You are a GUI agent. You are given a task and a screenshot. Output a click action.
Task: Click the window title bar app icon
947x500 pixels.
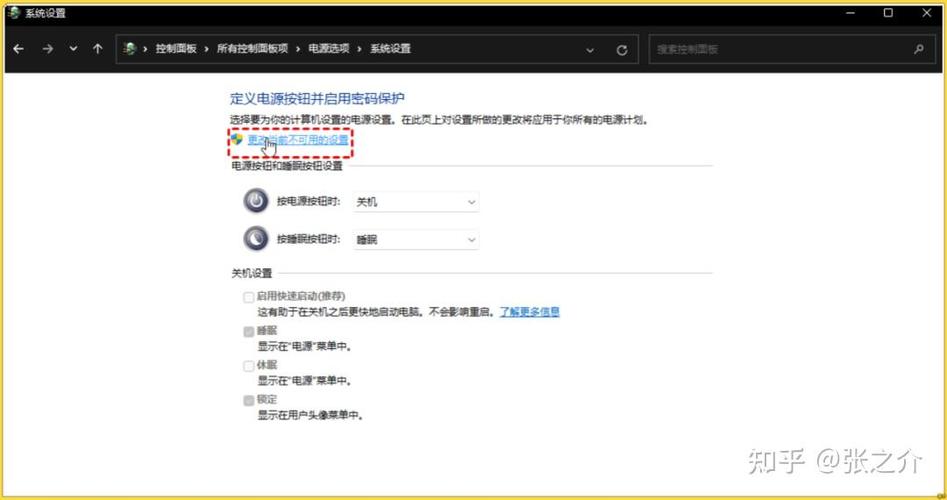click(14, 13)
